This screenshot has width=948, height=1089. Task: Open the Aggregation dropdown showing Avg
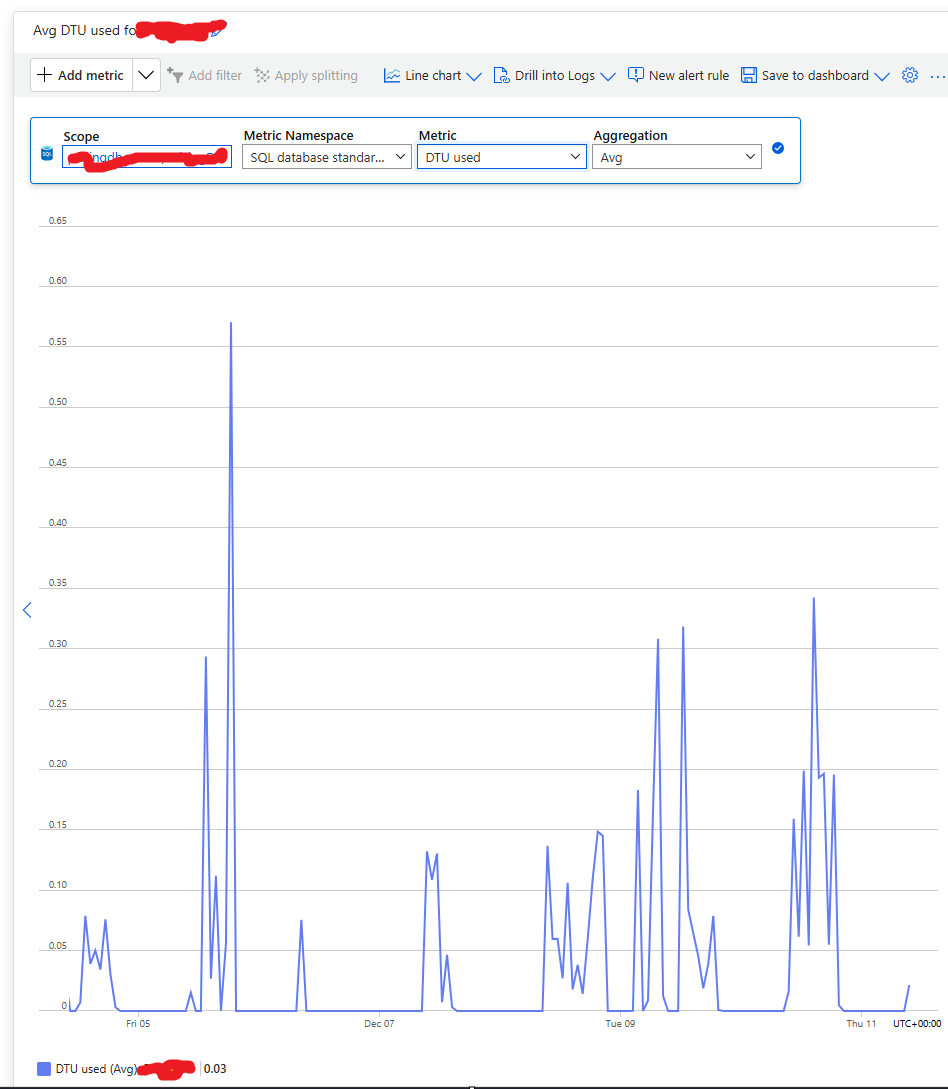click(x=677, y=157)
